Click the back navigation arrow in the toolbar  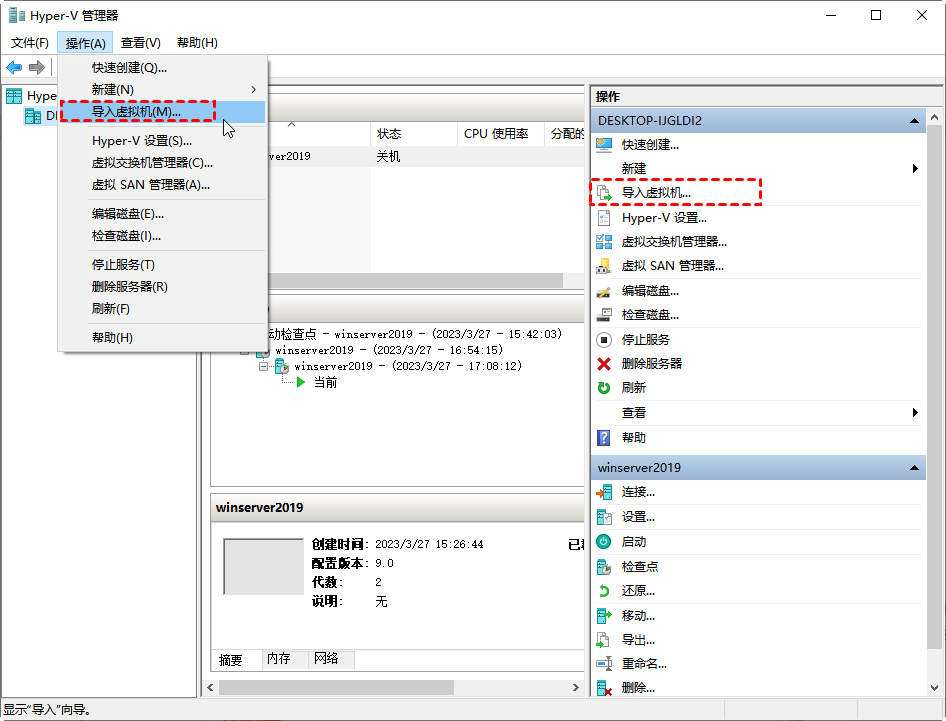pos(16,68)
